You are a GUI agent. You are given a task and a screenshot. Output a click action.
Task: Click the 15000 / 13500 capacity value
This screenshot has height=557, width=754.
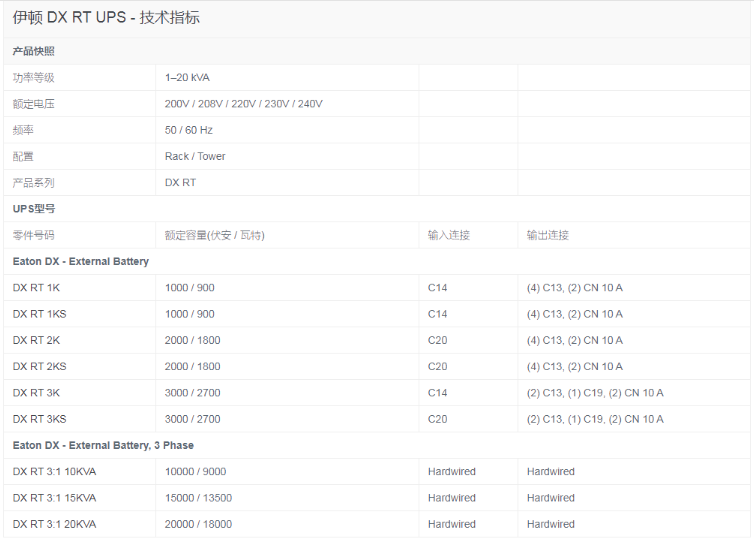tap(198, 498)
